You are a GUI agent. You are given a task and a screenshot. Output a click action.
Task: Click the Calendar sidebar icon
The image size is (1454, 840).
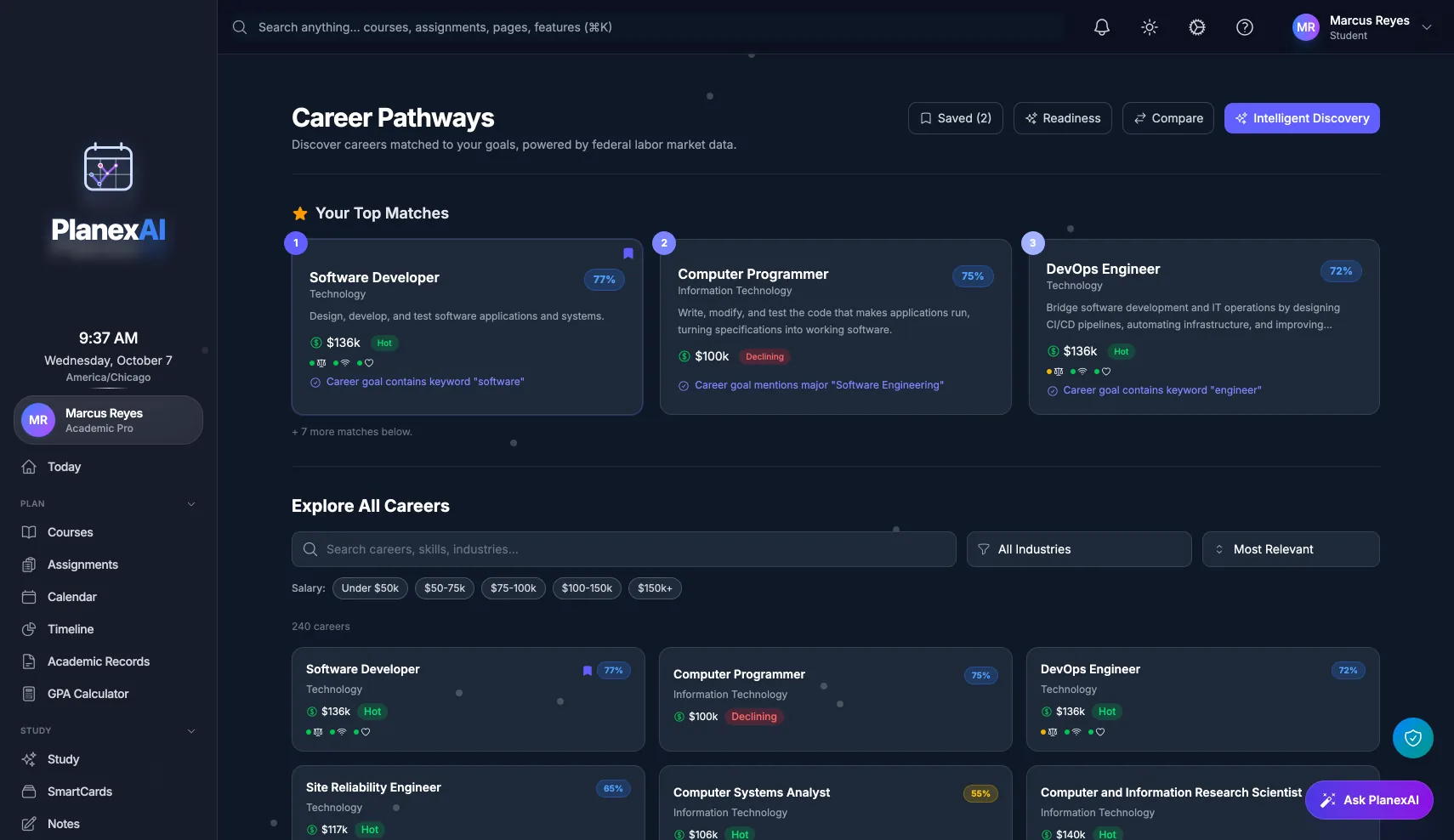[x=29, y=597]
